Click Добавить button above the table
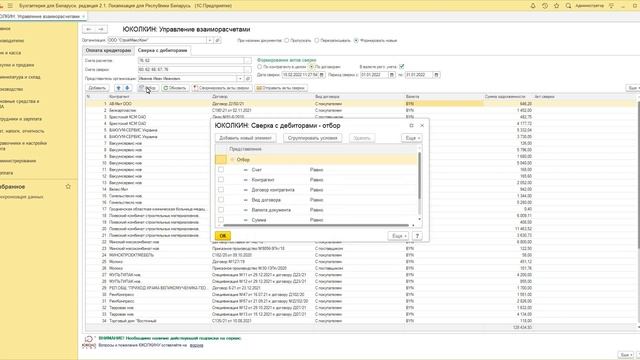640x360 pixels. (97, 88)
